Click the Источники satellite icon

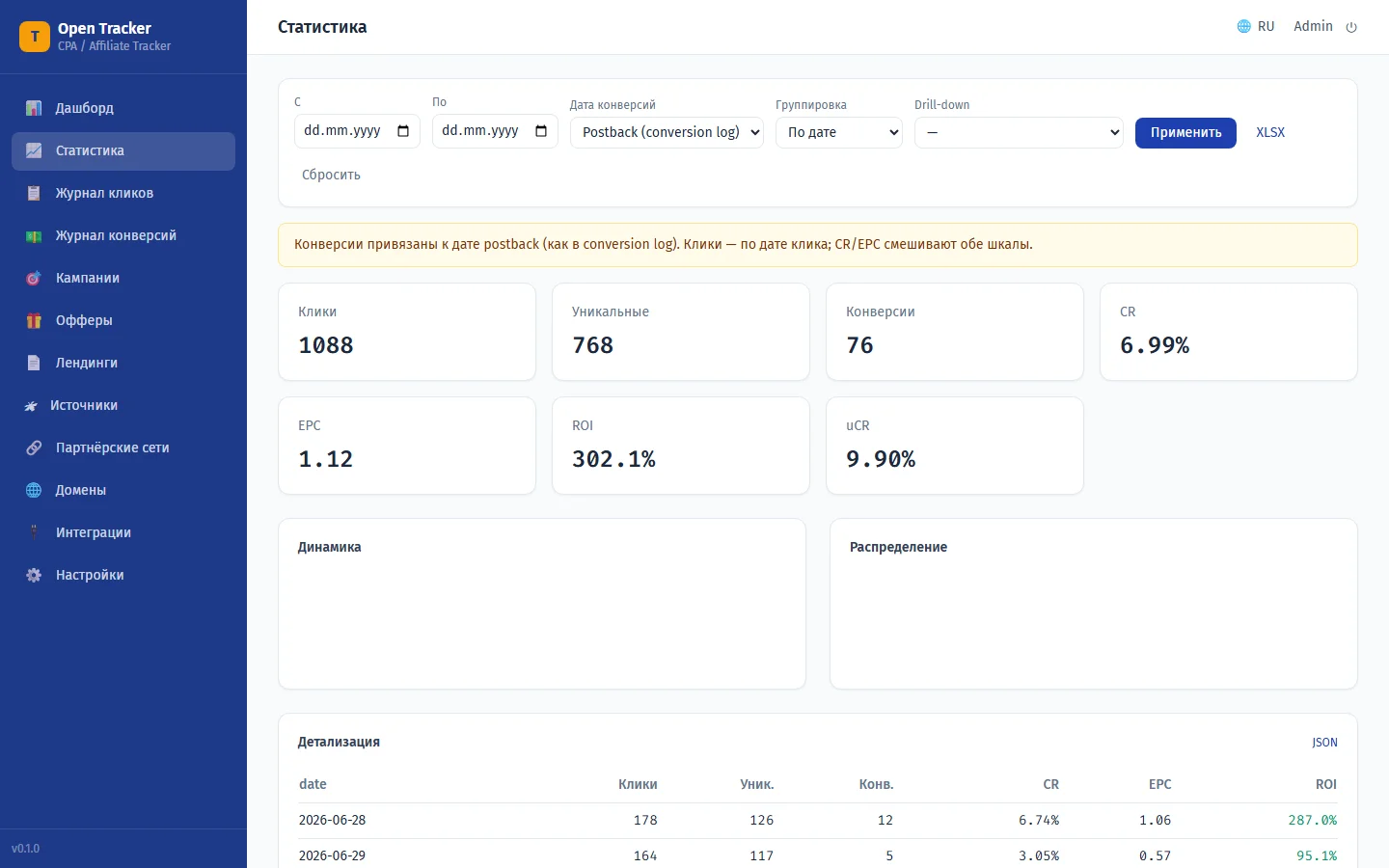pos(31,405)
